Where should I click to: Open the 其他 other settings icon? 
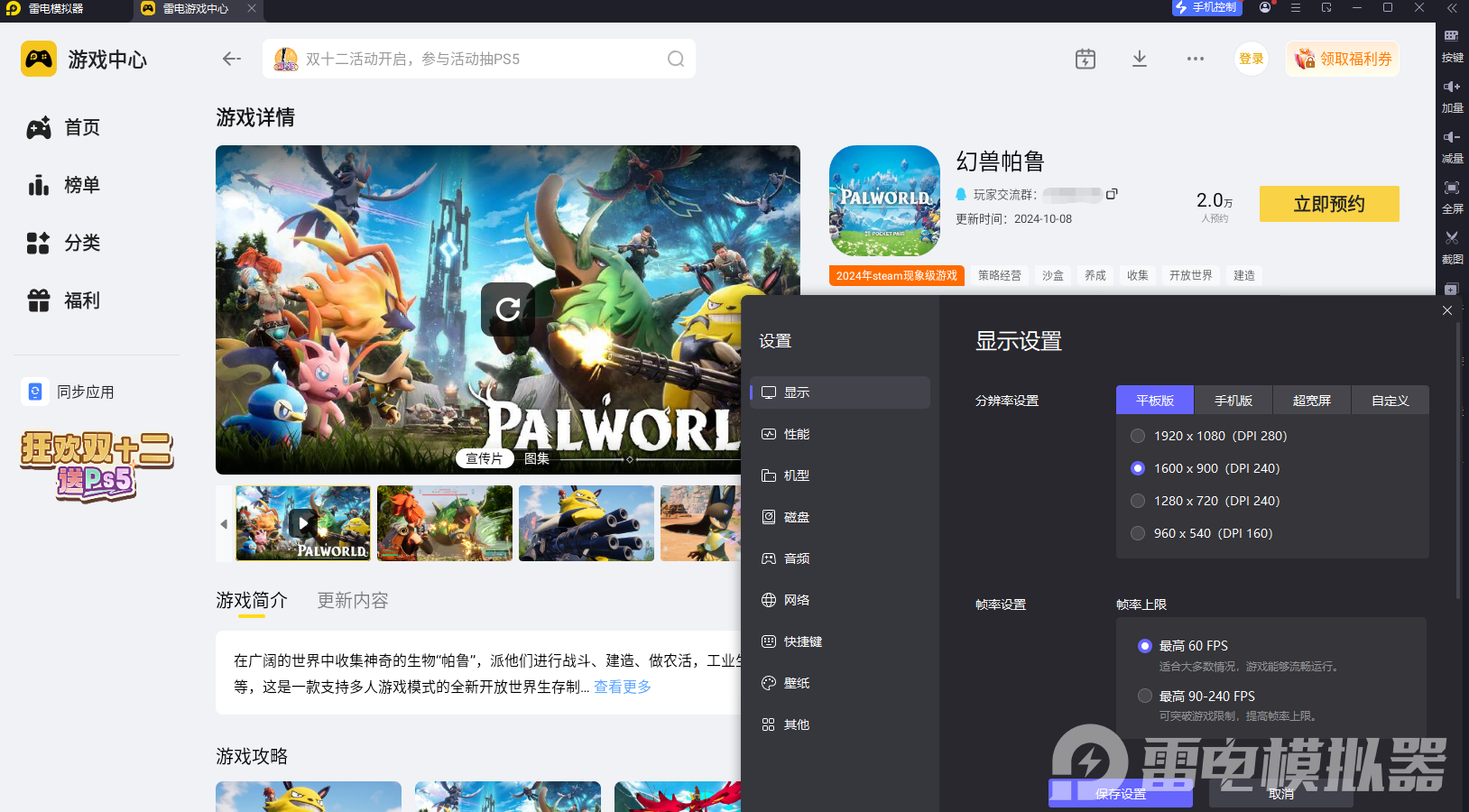pyautogui.click(x=769, y=724)
